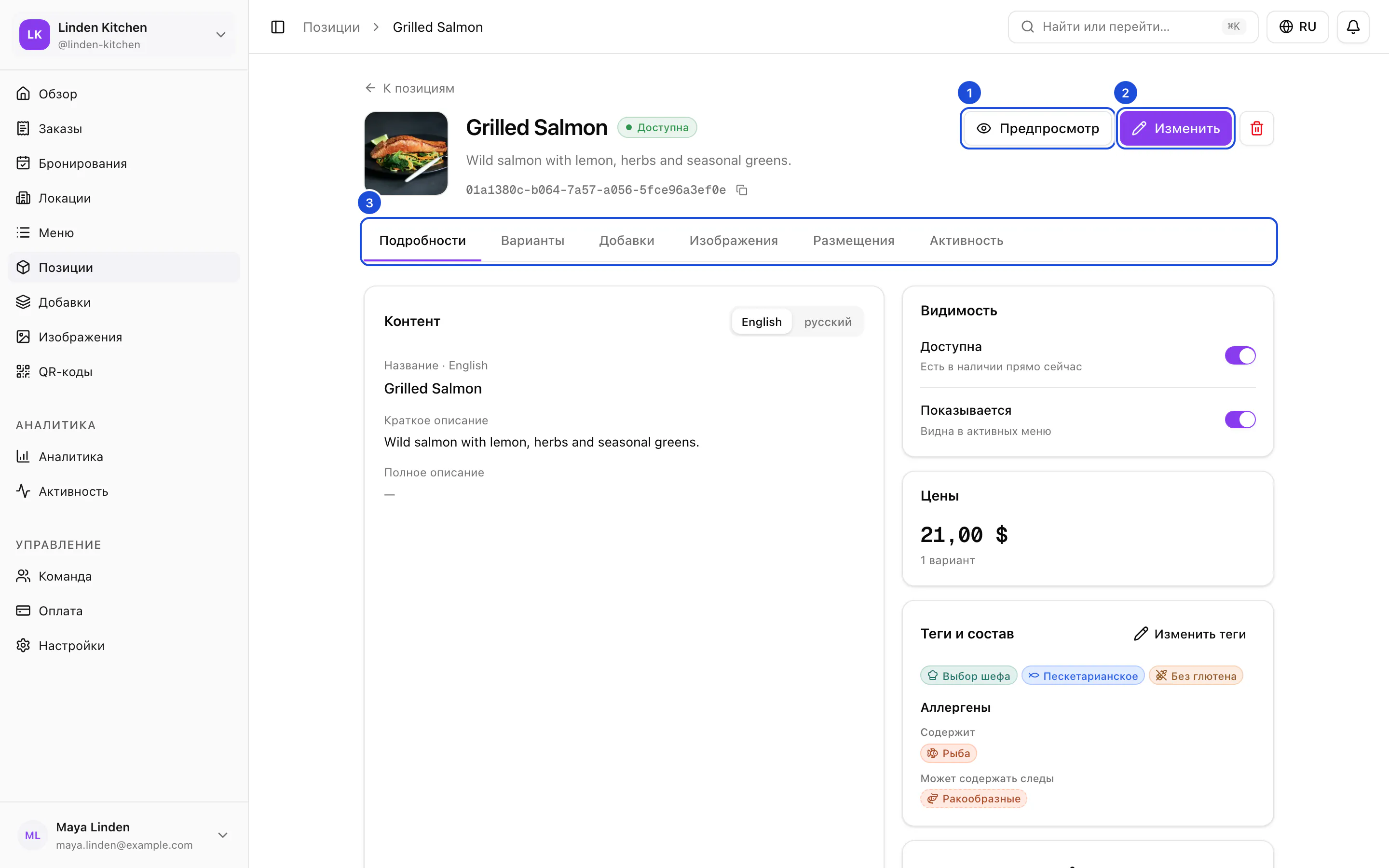1389x868 pixels.
Task: Open notifications bell
Action: pos(1353,27)
